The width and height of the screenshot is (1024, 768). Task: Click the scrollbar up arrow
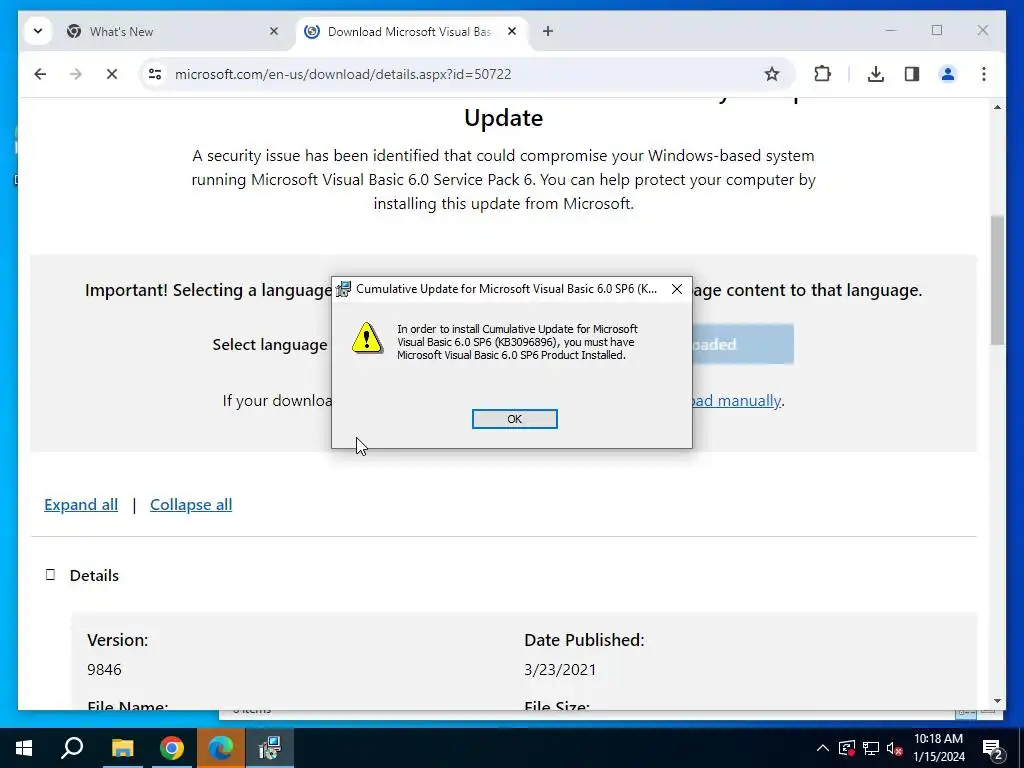[x=997, y=107]
